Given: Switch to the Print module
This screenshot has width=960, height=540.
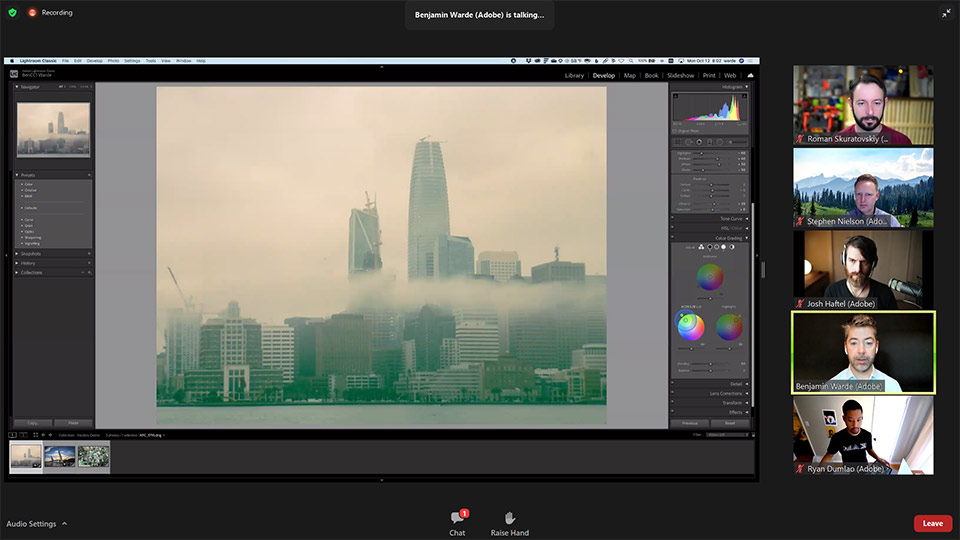Looking at the screenshot, I should point(709,75).
